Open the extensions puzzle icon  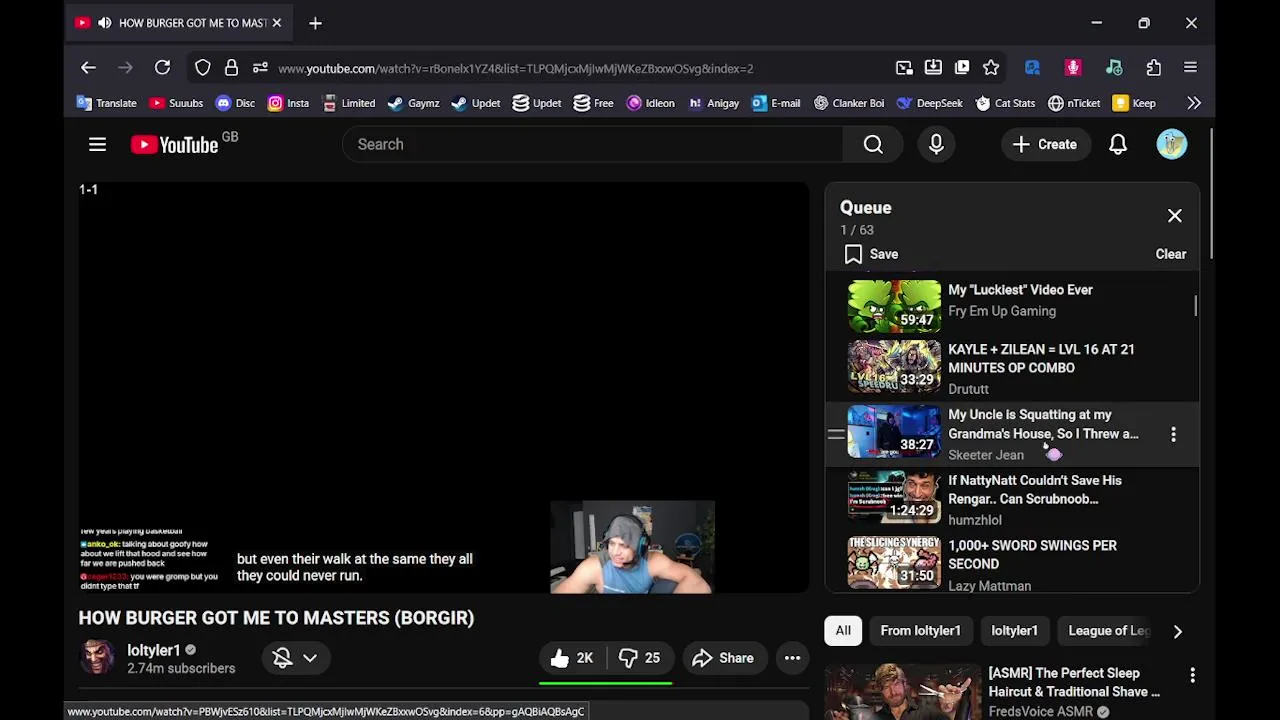tap(1154, 68)
